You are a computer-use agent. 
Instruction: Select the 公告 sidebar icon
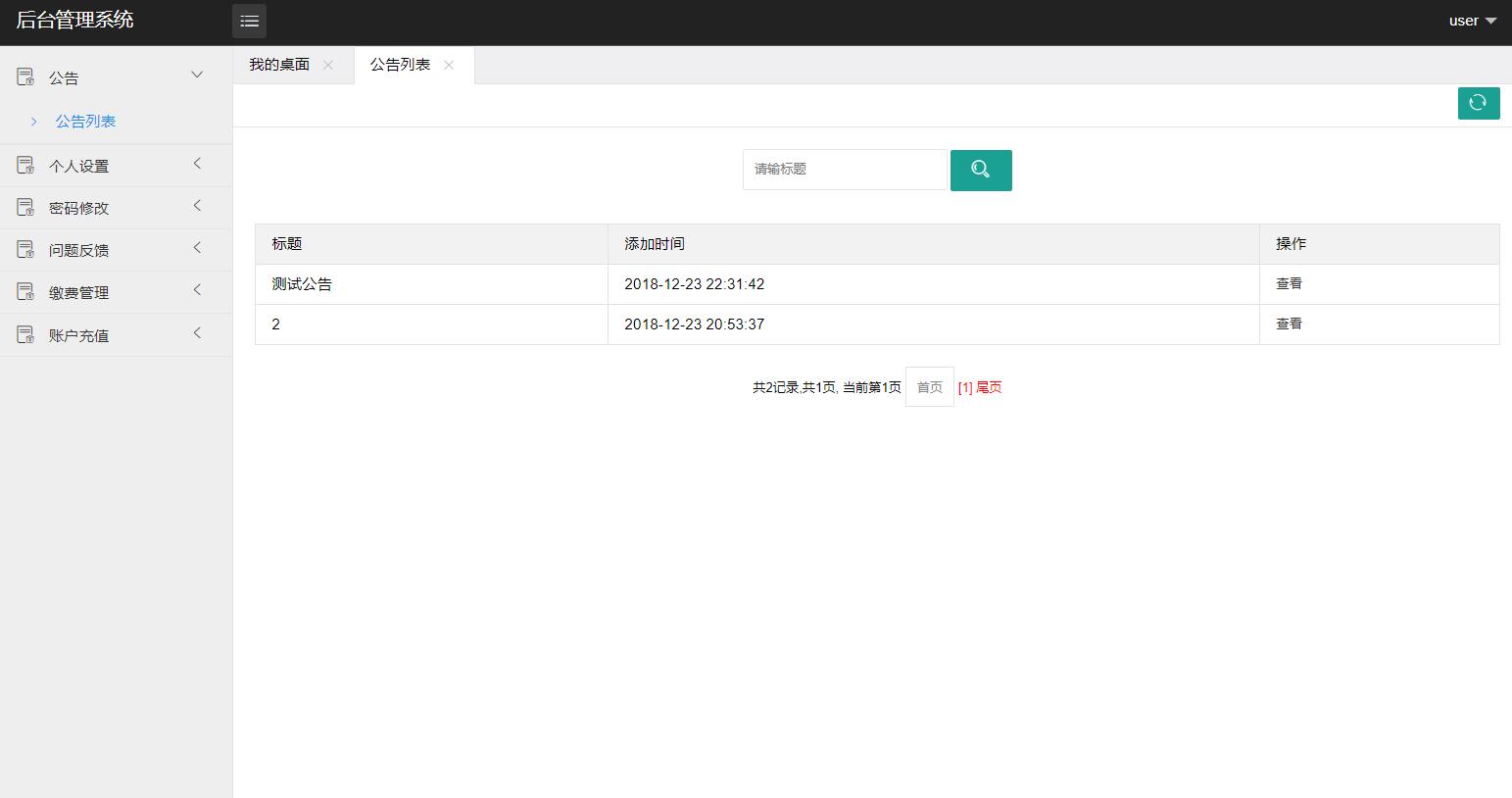(24, 76)
